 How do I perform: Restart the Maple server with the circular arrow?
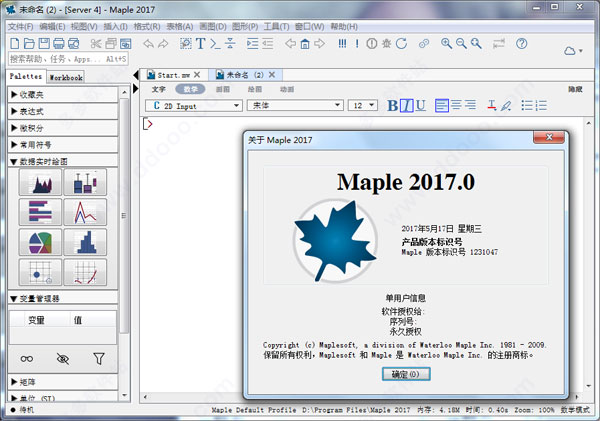coord(401,44)
